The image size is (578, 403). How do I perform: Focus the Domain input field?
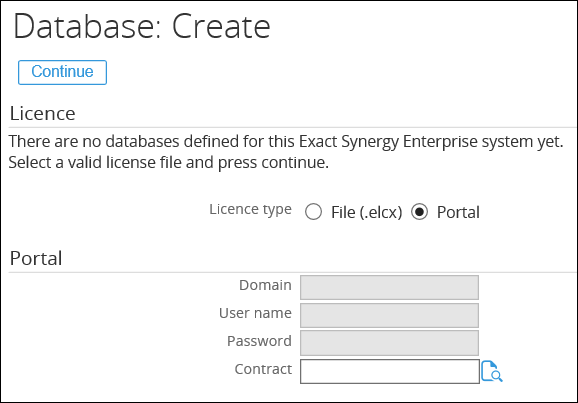389,287
